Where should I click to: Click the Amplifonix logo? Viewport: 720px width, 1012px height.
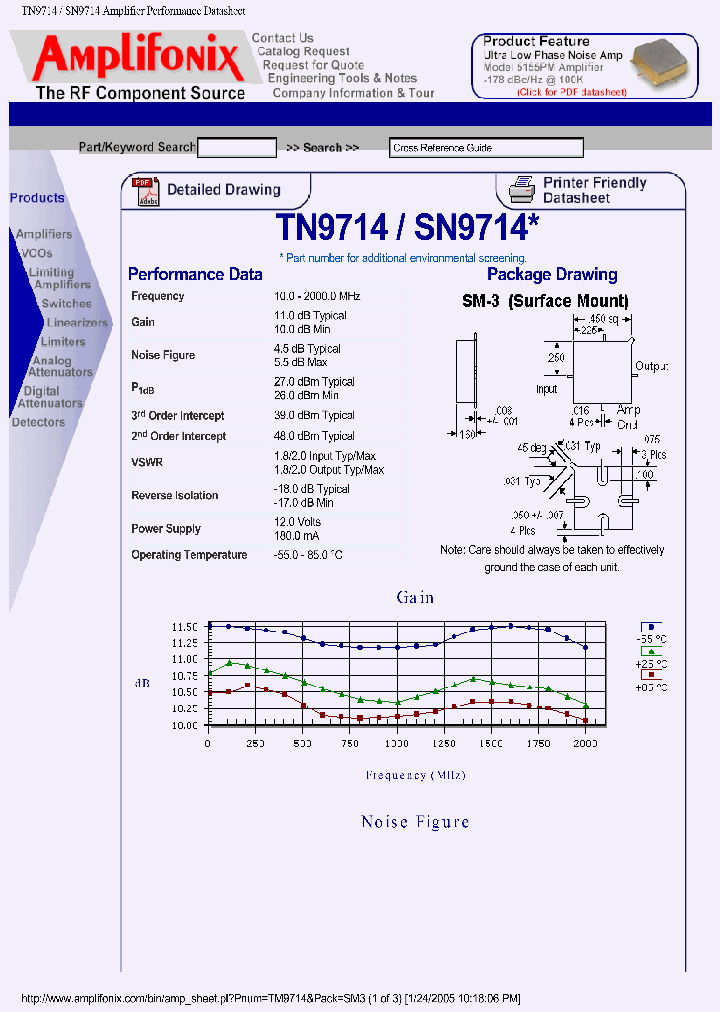coord(139,57)
